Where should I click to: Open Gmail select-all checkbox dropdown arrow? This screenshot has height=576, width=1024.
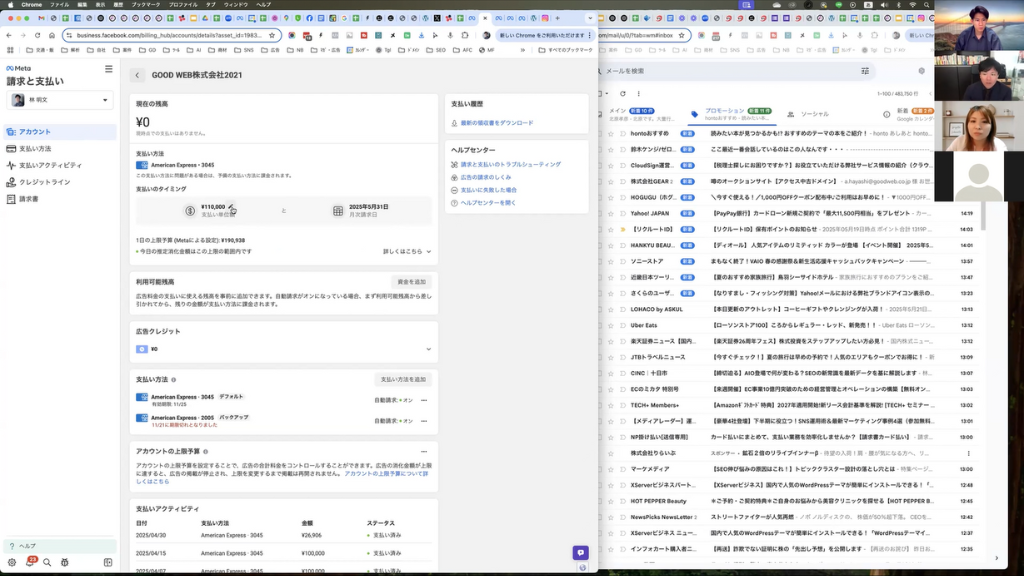[607, 93]
